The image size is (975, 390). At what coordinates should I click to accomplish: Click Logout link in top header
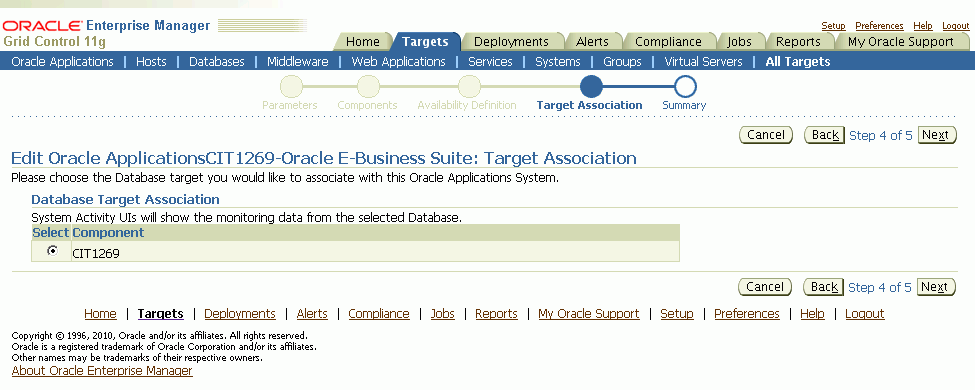coord(956,26)
